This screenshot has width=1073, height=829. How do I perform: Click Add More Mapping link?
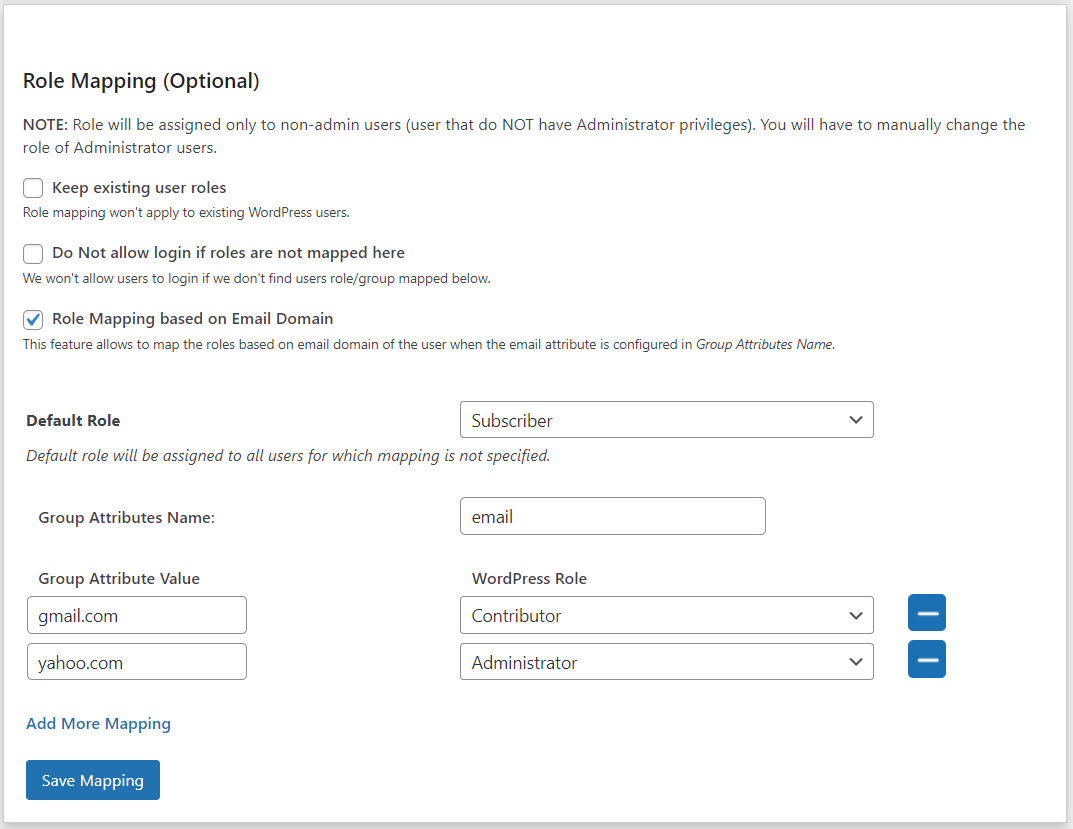[x=99, y=724]
